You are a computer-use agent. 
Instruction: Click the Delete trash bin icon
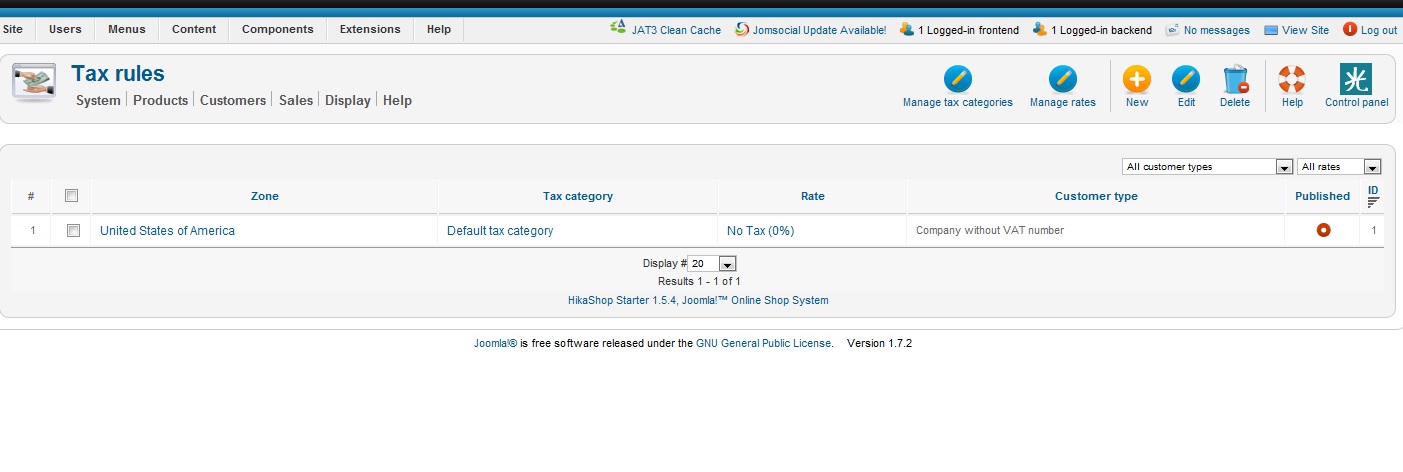pos(1235,79)
